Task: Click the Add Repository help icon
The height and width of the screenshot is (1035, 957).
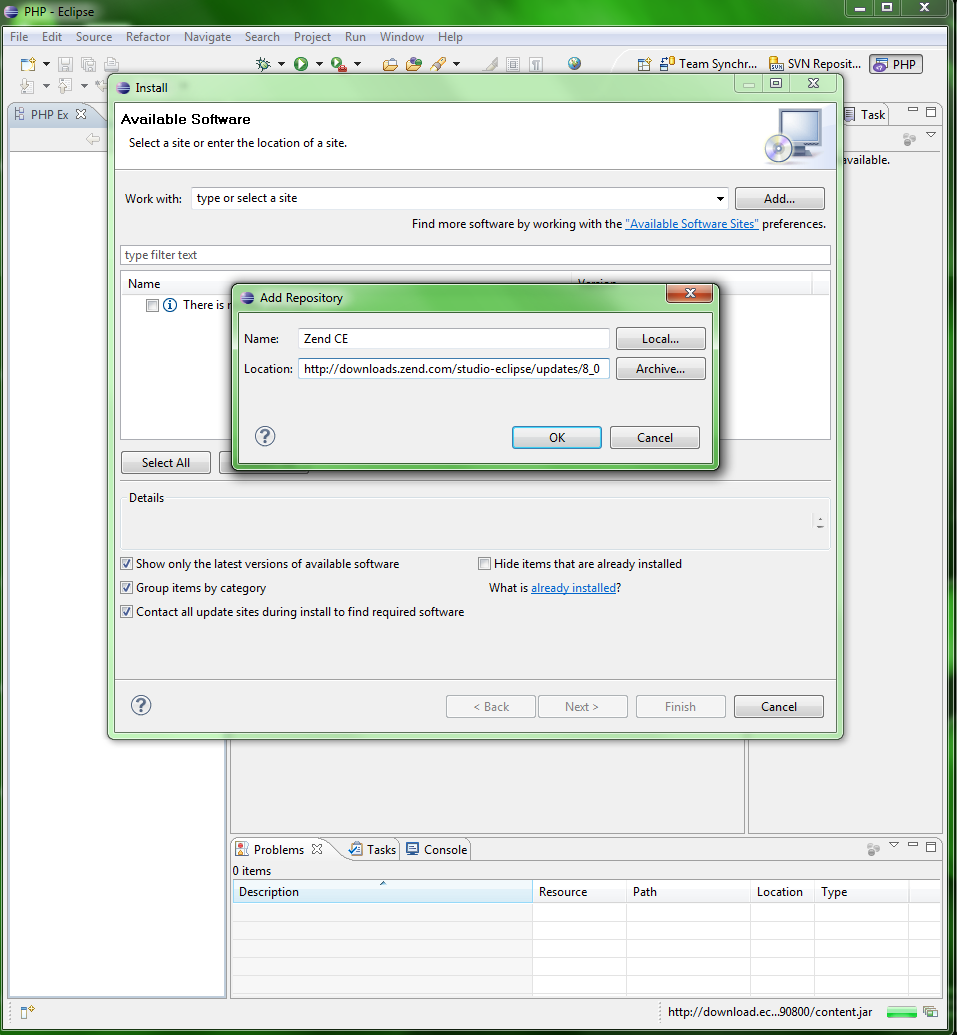Action: click(x=265, y=436)
